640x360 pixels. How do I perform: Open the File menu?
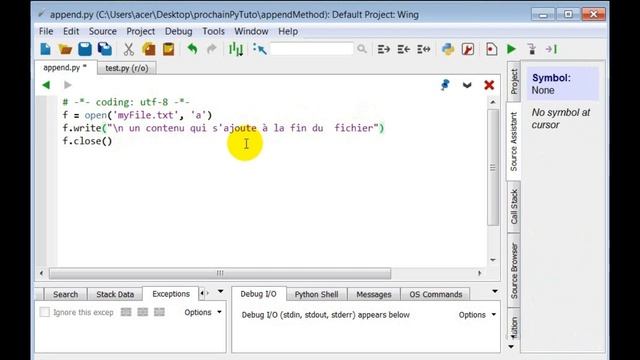coord(46,31)
